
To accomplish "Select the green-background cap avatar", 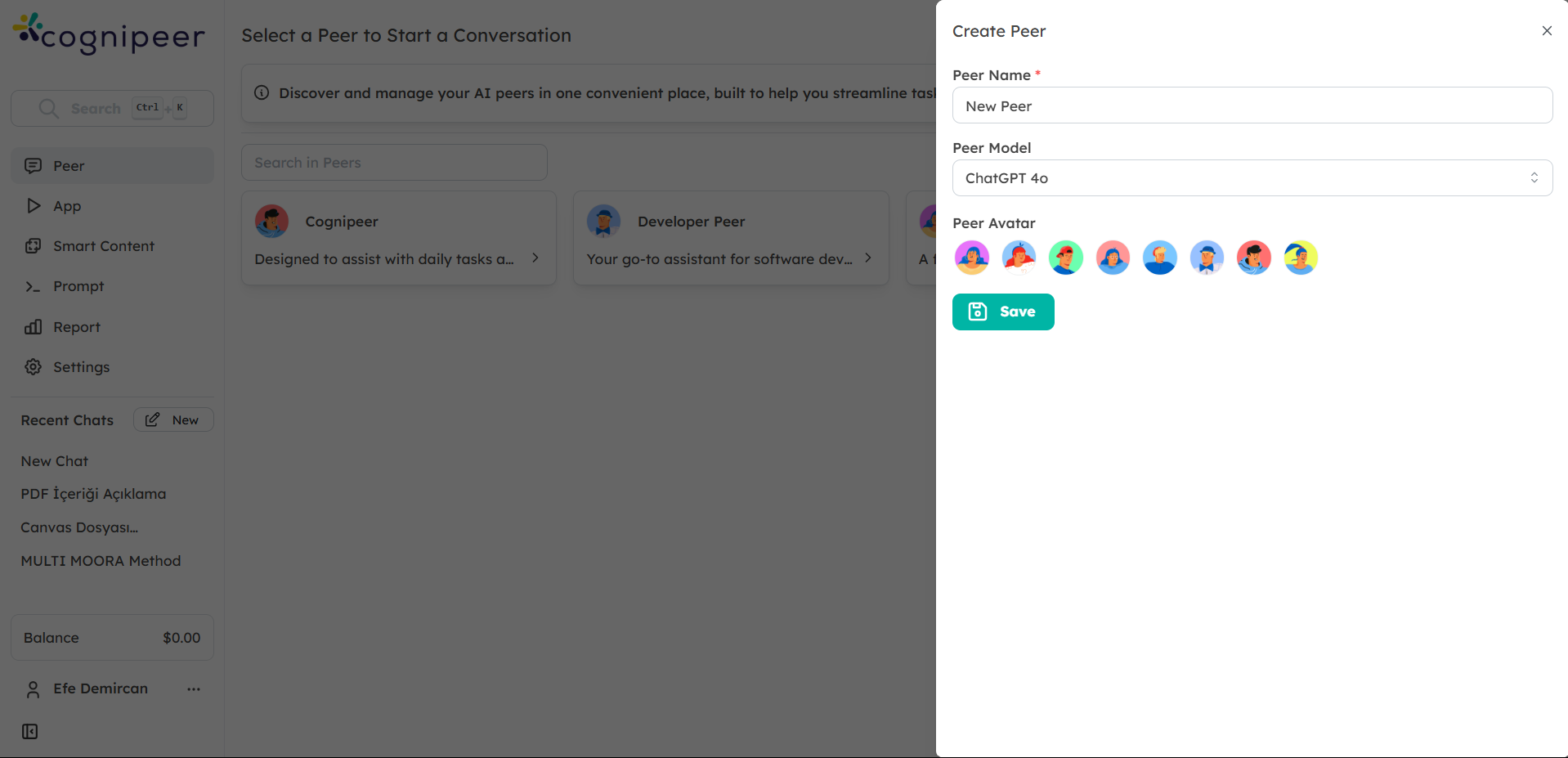I will (x=1066, y=257).
